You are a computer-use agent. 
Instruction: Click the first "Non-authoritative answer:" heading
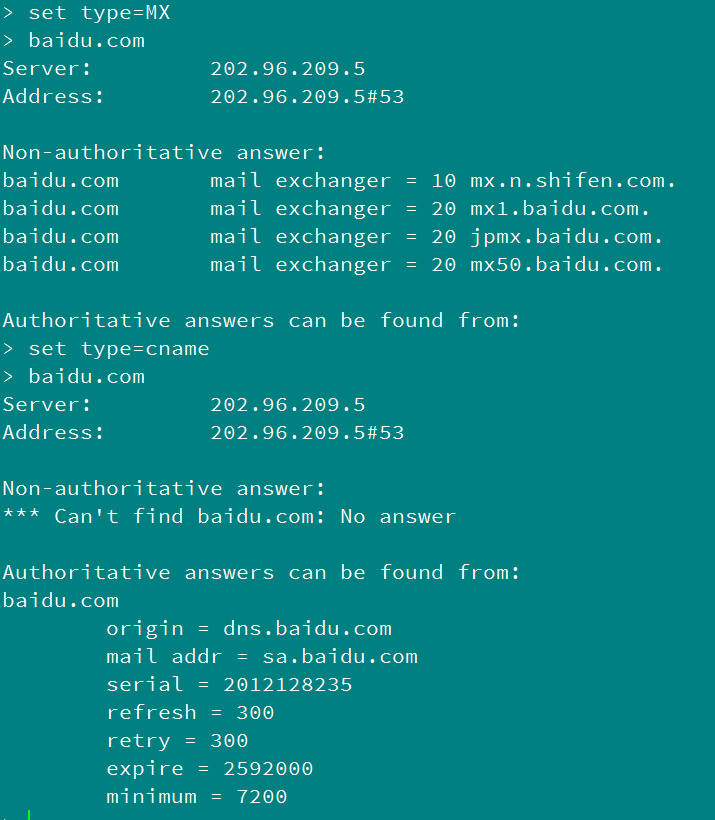pos(164,153)
